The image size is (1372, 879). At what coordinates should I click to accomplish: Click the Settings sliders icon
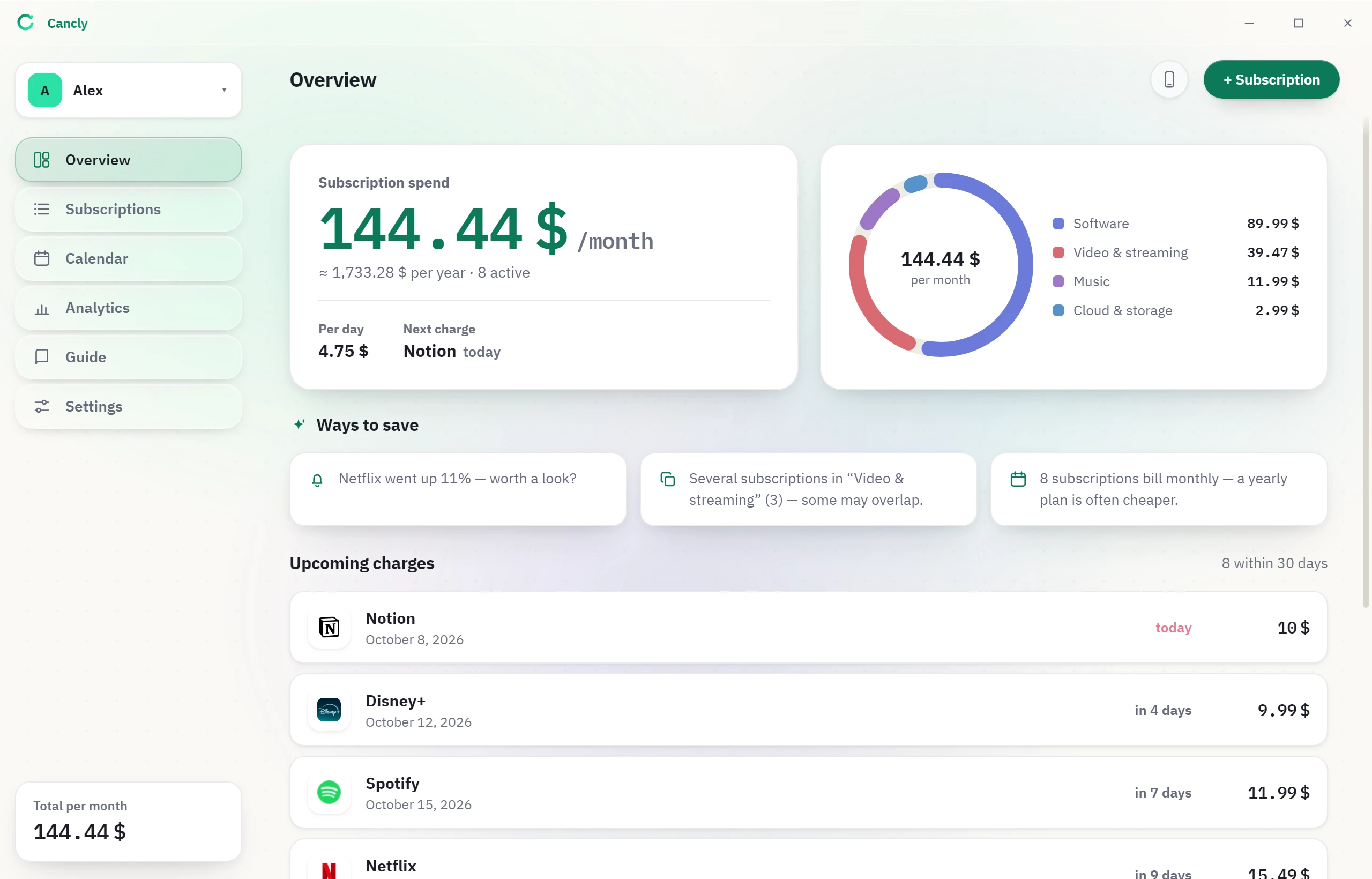(42, 406)
